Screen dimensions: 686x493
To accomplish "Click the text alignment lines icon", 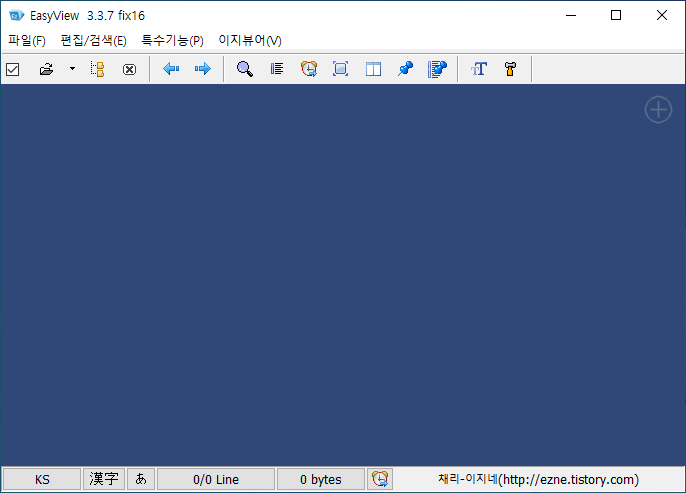I will pyautogui.click(x=277, y=69).
